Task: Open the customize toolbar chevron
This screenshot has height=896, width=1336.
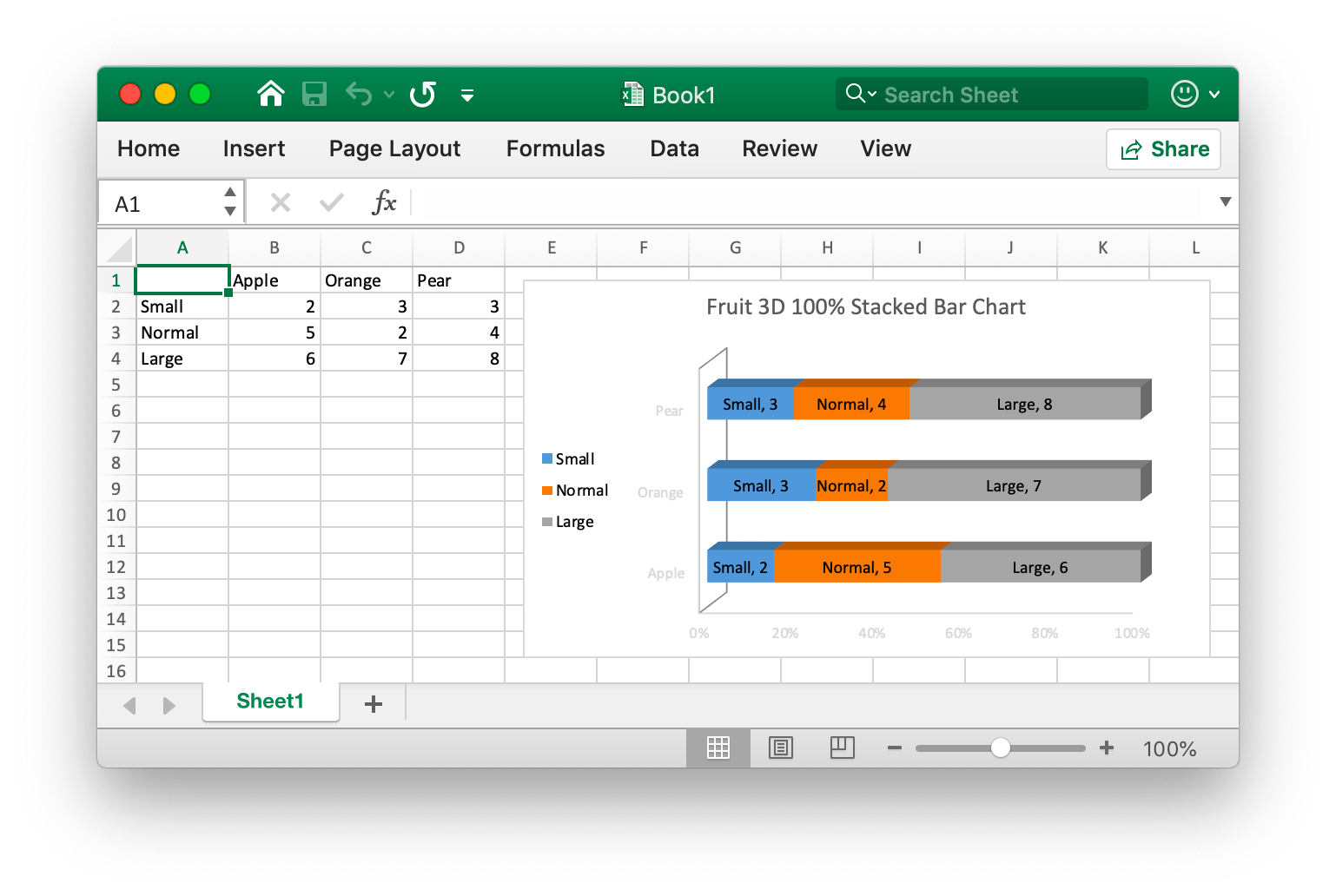Action: tap(467, 96)
